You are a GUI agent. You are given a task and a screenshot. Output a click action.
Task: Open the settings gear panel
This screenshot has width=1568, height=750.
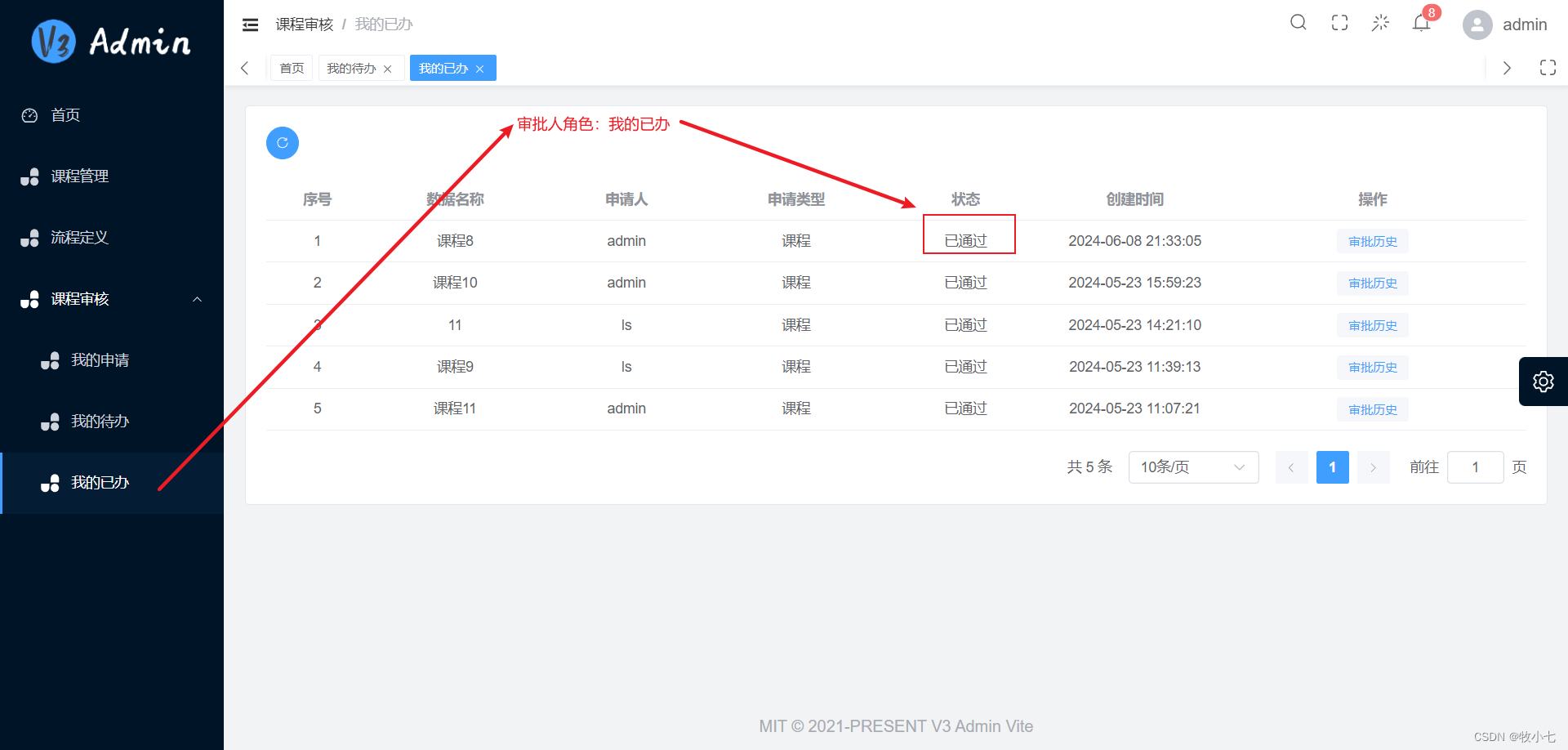[x=1543, y=382]
